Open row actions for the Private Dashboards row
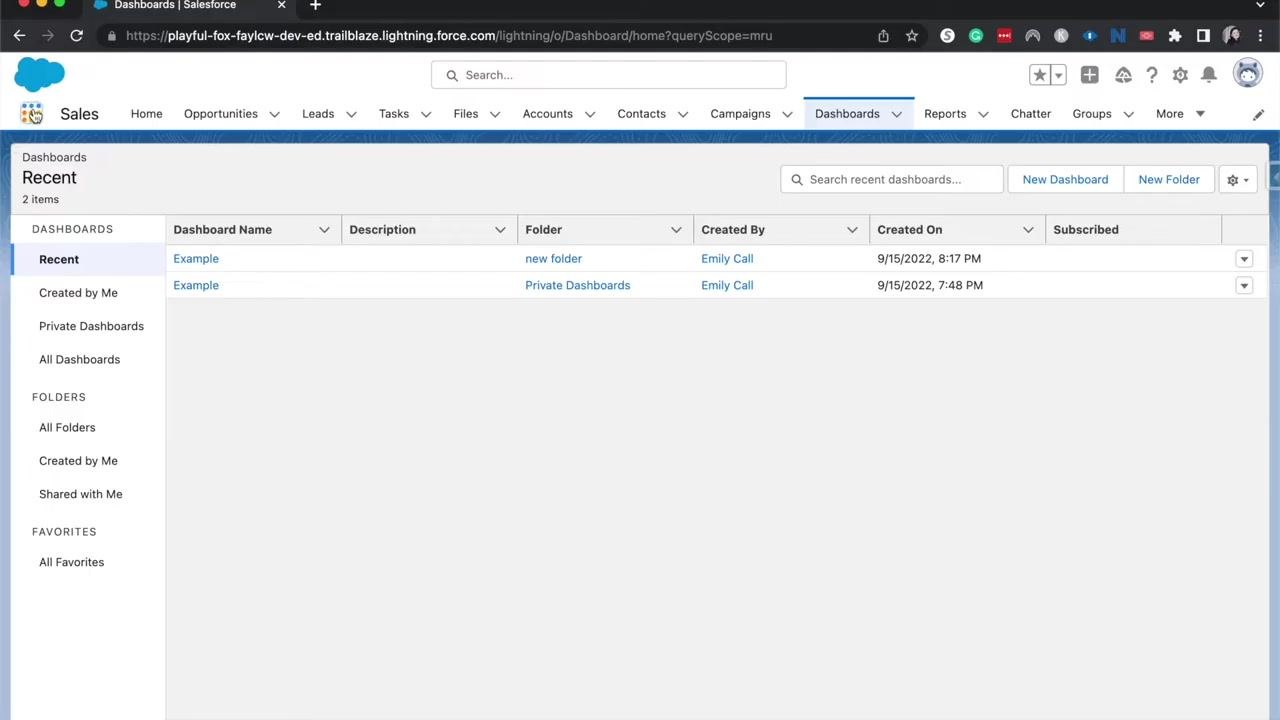The height and width of the screenshot is (720, 1280). pos(1244,286)
